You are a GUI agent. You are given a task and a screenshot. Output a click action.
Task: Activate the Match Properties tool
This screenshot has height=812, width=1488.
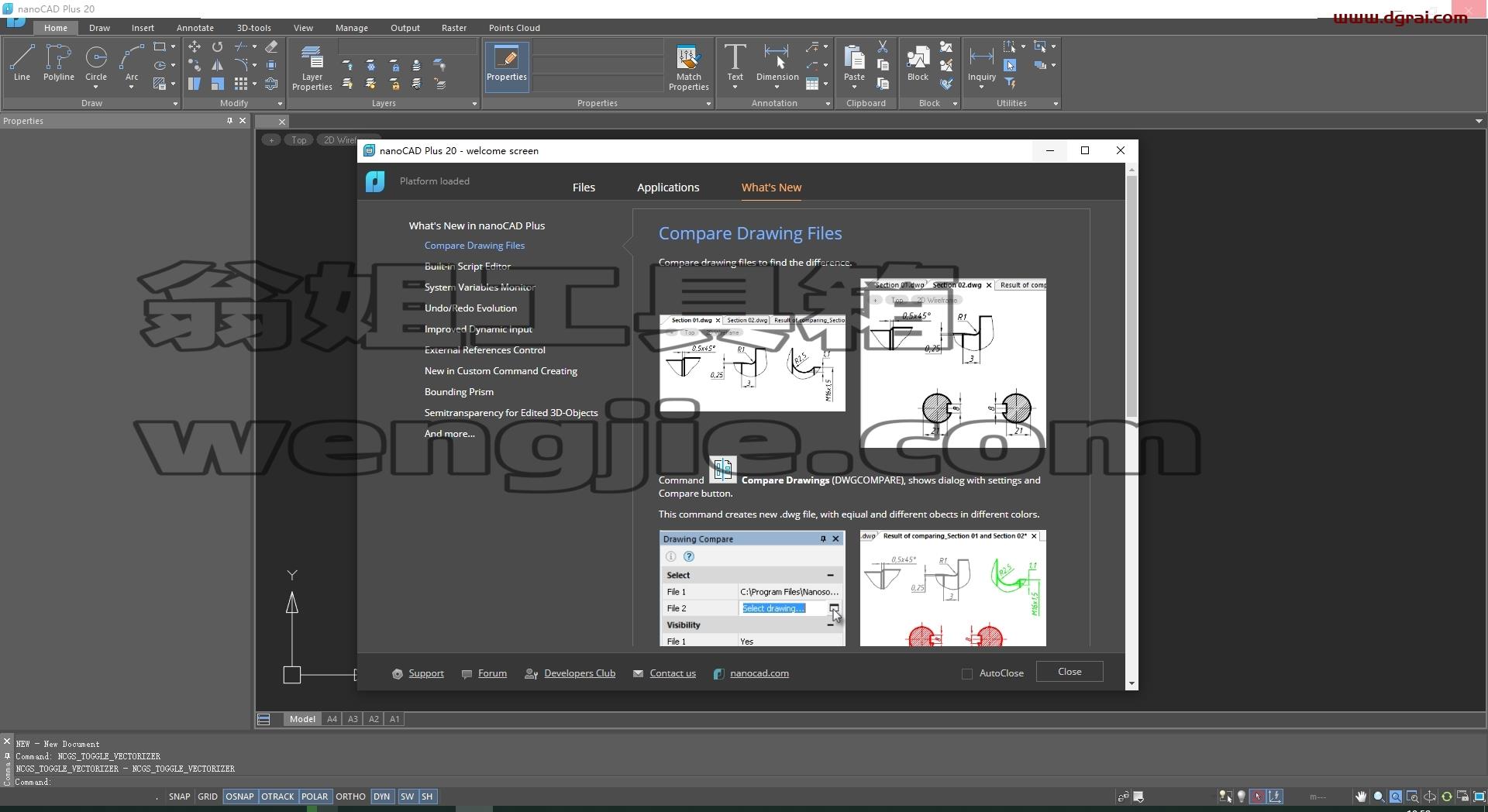click(x=688, y=67)
